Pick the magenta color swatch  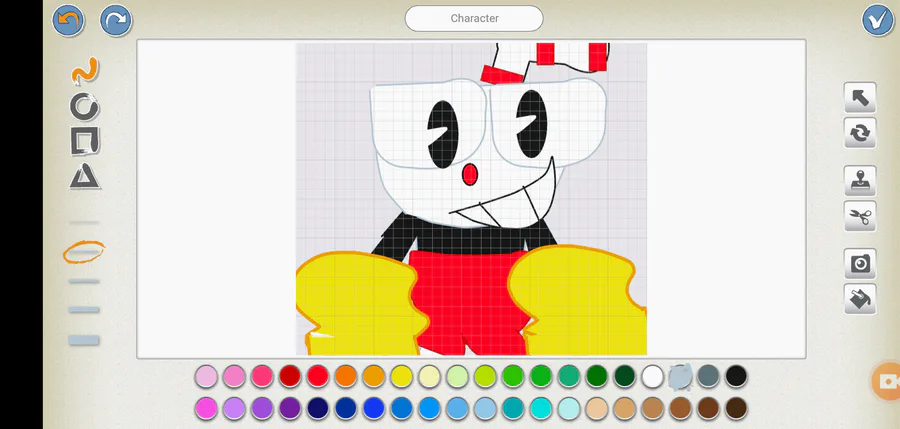coord(206,408)
